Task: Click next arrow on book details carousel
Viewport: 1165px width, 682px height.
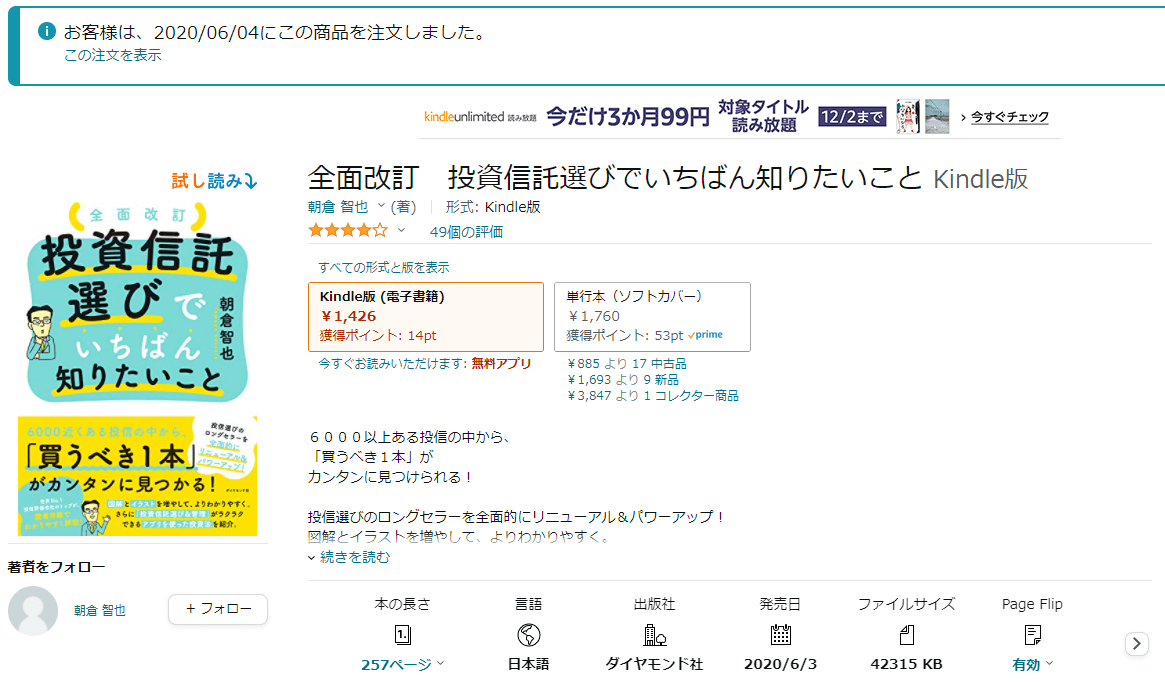Action: [x=1136, y=643]
